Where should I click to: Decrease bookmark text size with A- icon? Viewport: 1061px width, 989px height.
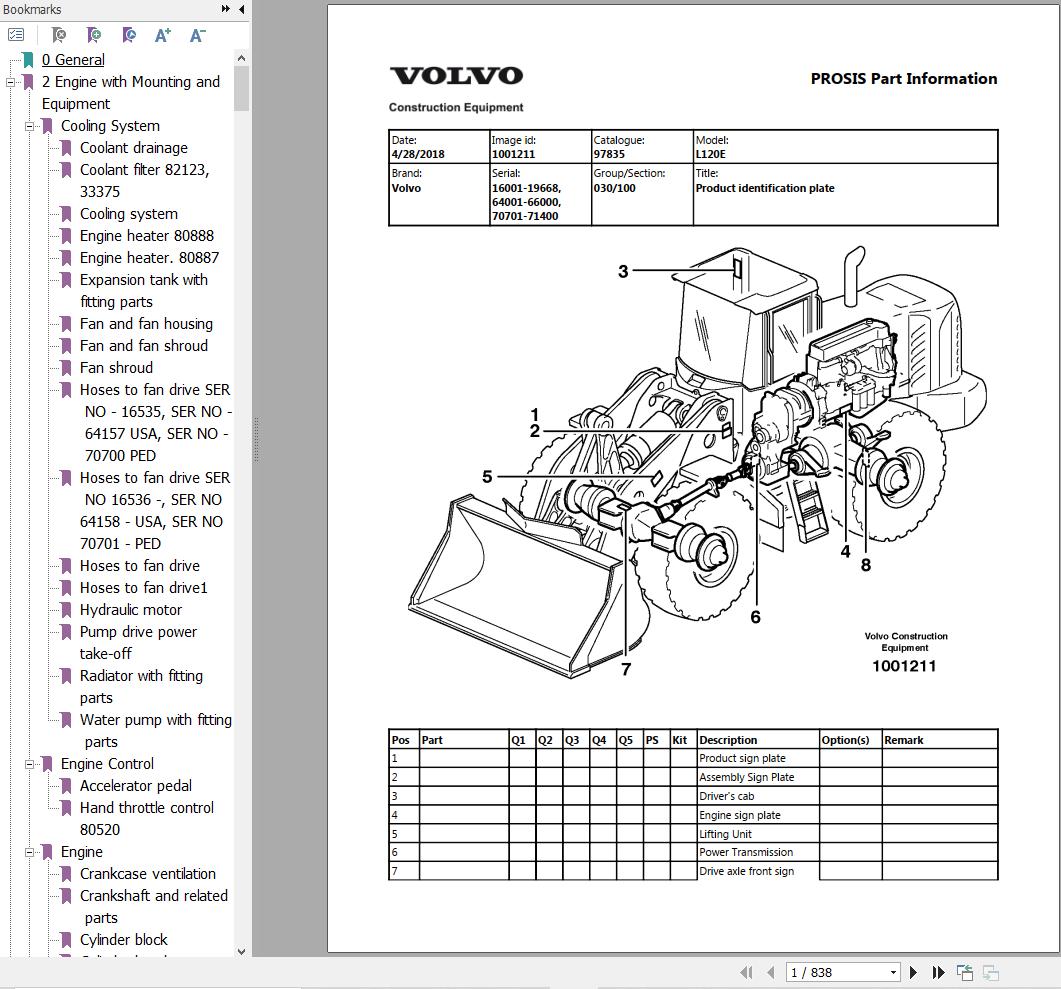click(x=197, y=33)
